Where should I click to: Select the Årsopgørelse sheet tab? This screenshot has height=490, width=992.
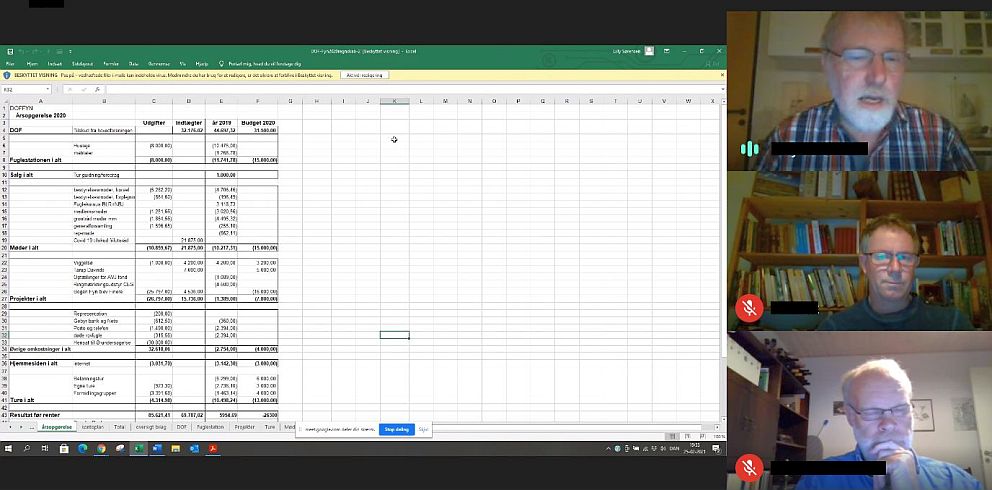57,427
